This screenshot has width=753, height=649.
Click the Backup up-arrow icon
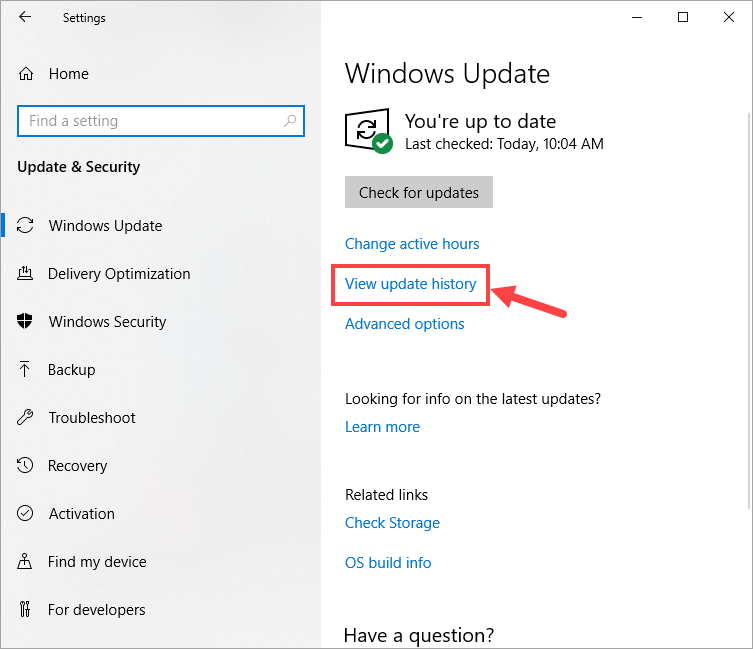click(x=24, y=369)
